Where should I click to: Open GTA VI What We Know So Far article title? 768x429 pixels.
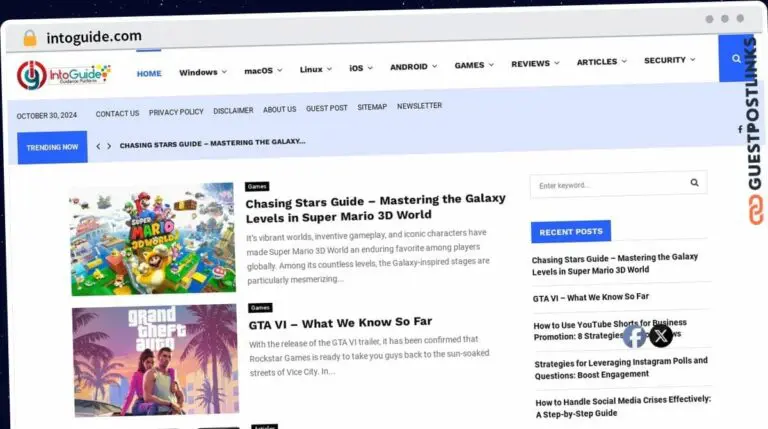click(x=340, y=323)
